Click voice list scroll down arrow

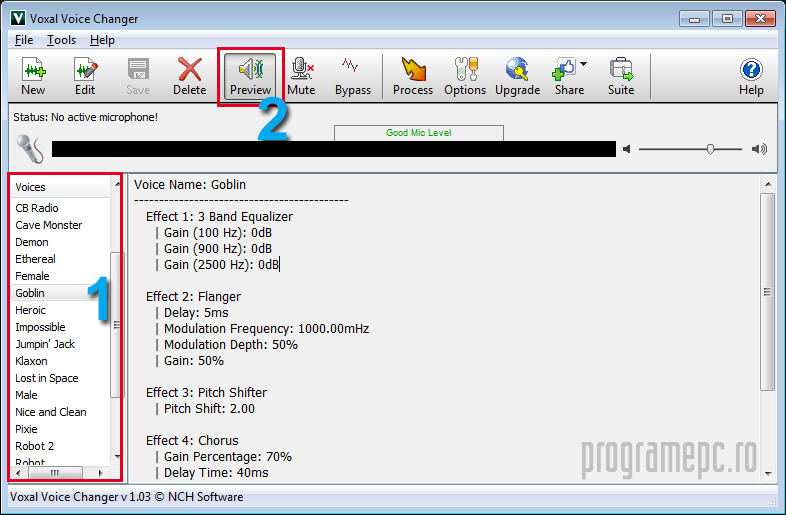click(117, 457)
